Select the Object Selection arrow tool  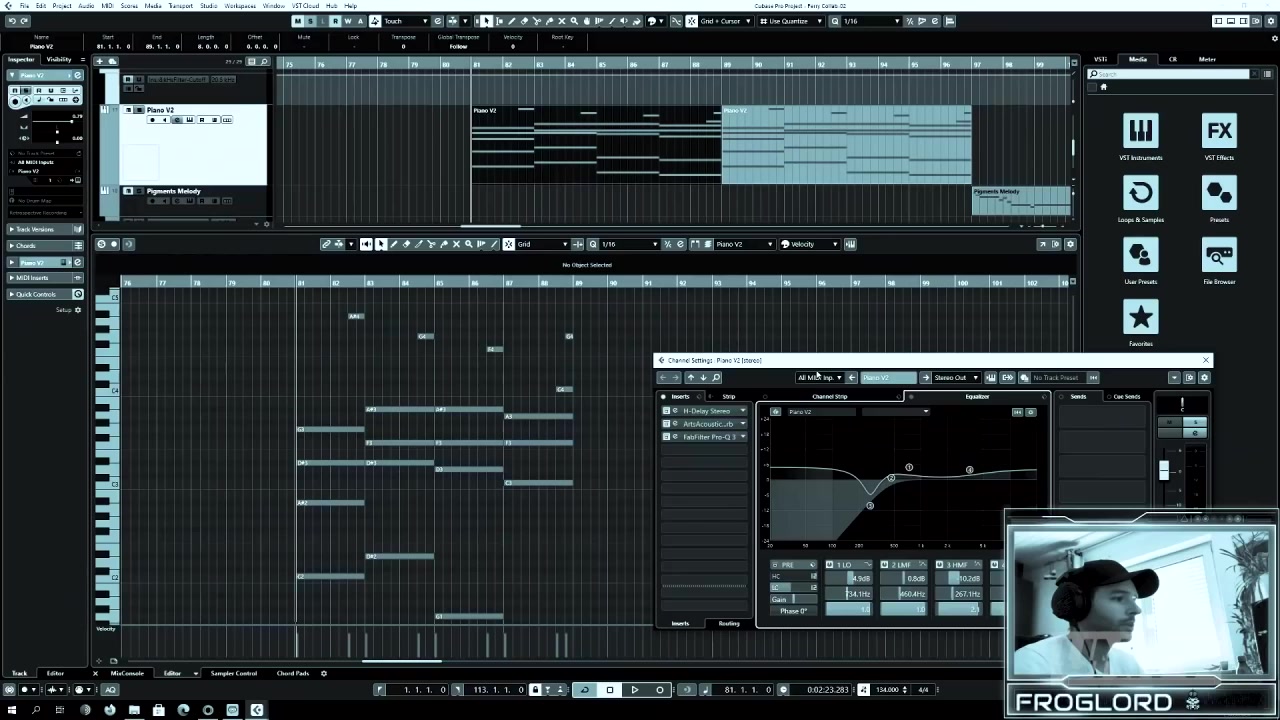486,21
